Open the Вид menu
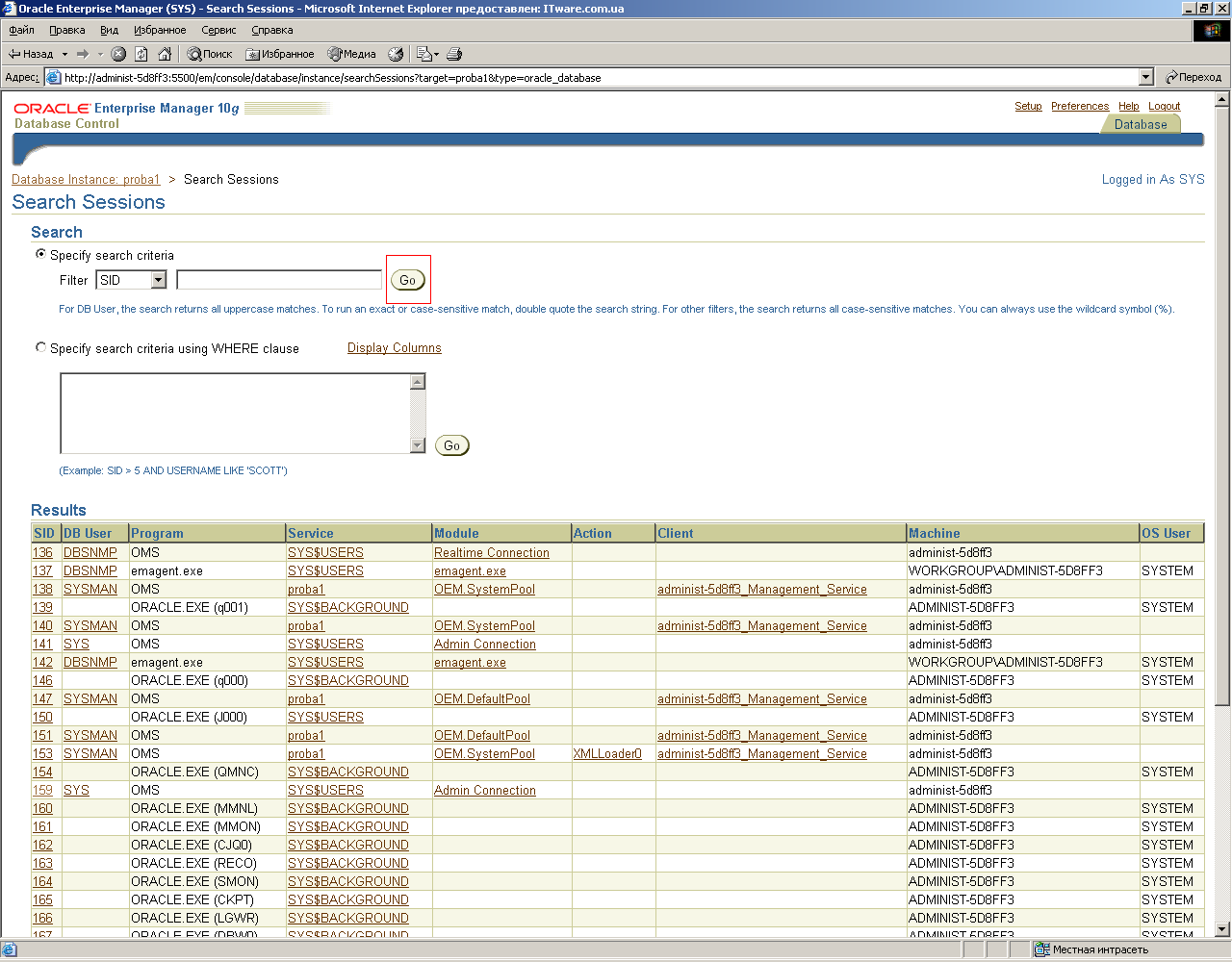Screen dimensions: 1232x962 click(110, 30)
